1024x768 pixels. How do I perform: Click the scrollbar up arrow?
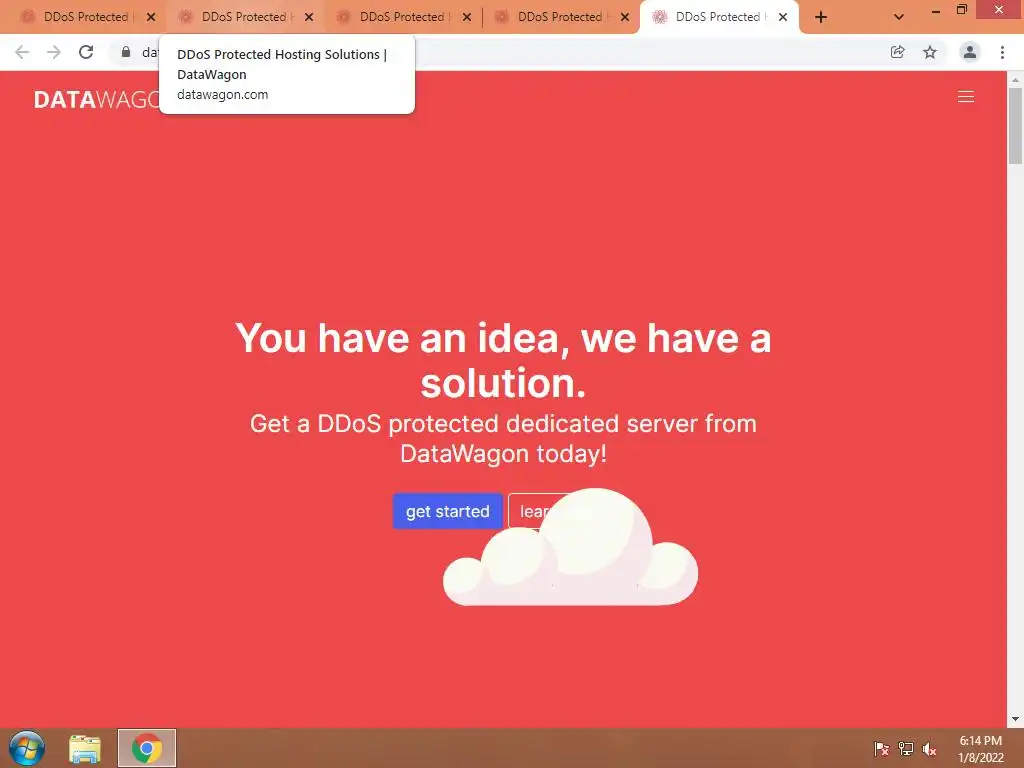tap(1015, 79)
